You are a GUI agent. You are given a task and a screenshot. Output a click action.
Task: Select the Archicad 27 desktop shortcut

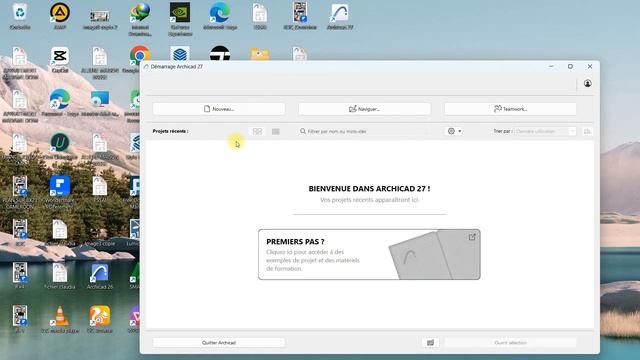pyautogui.click(x=340, y=16)
